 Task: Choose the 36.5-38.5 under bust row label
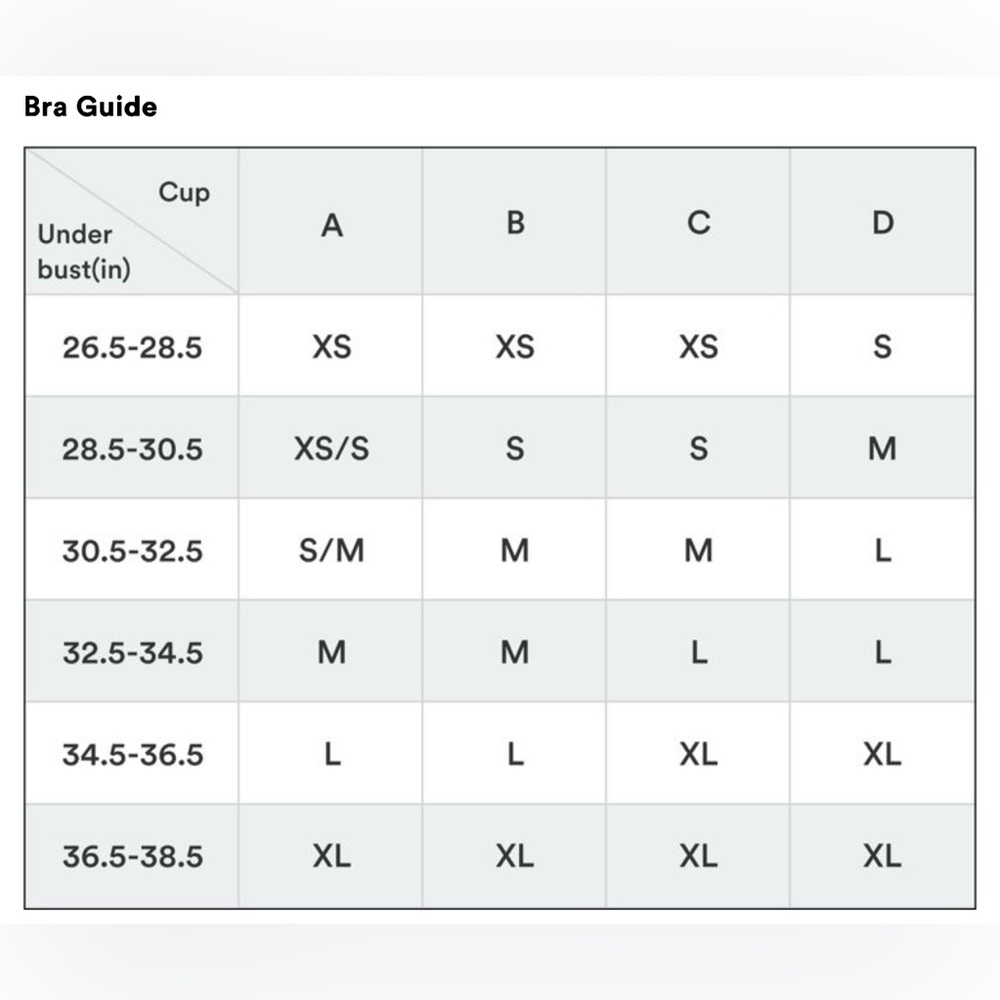coord(132,856)
